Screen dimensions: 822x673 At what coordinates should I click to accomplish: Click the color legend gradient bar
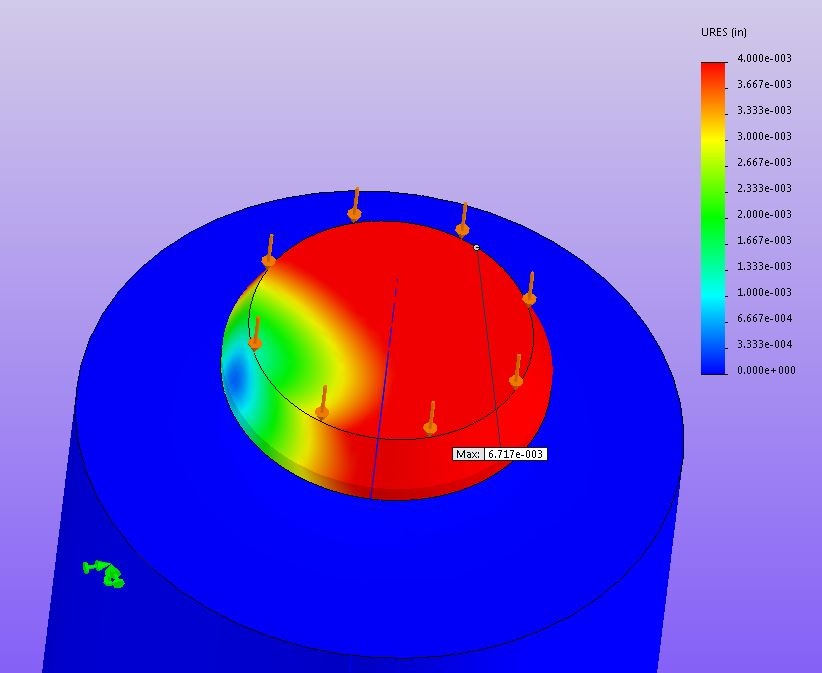tap(713, 218)
